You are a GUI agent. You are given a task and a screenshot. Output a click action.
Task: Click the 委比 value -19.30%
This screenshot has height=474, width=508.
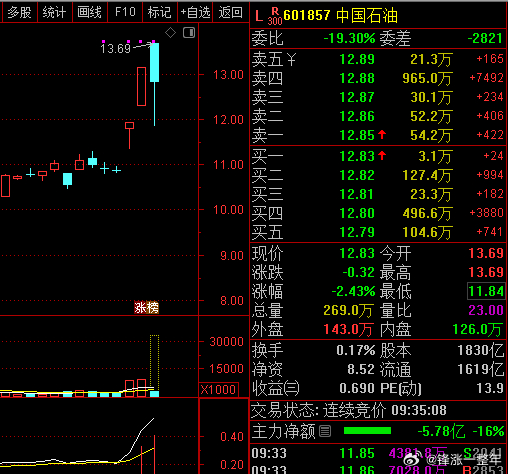click(349, 38)
